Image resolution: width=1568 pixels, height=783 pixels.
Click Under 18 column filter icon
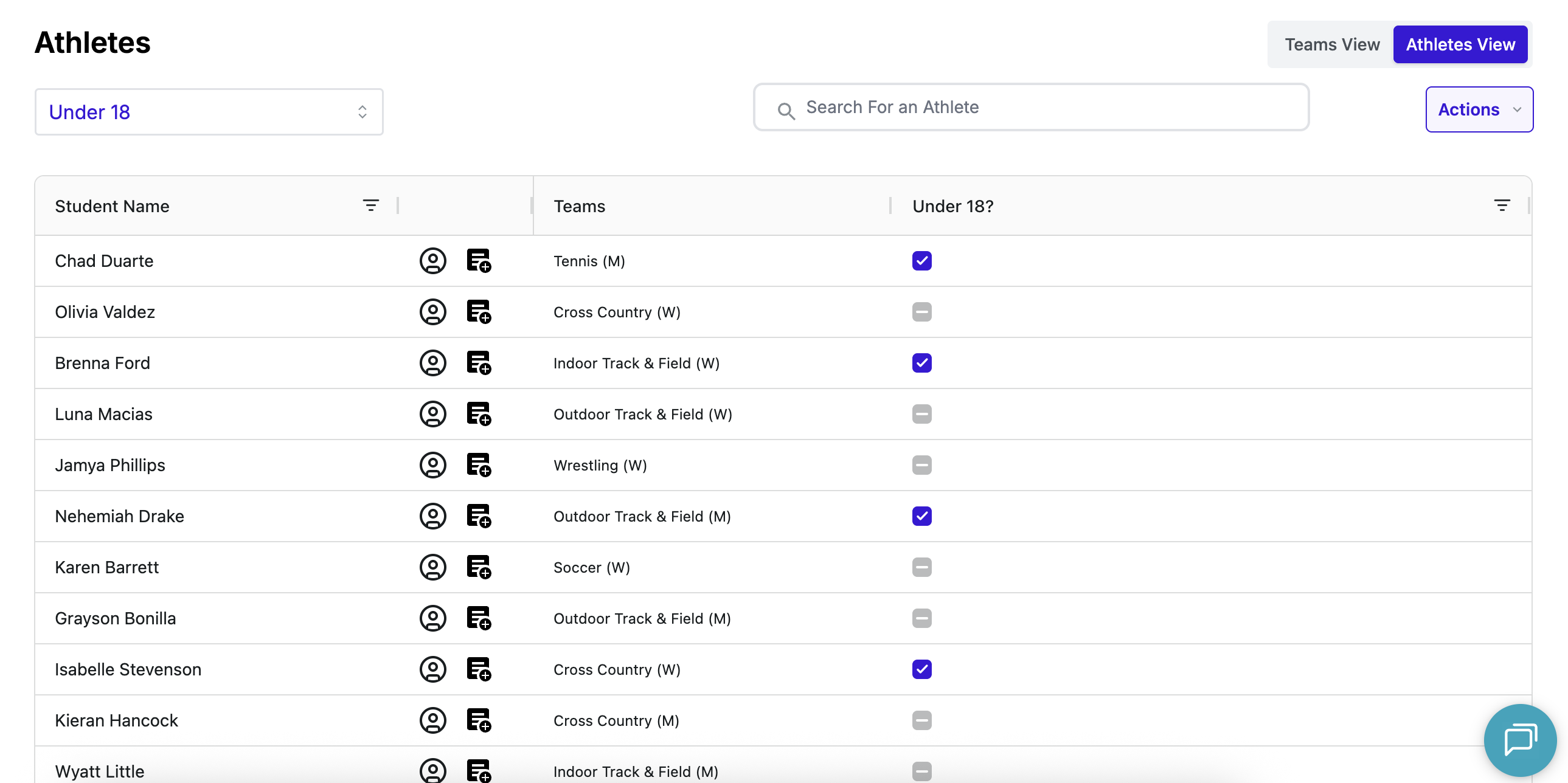1502,205
